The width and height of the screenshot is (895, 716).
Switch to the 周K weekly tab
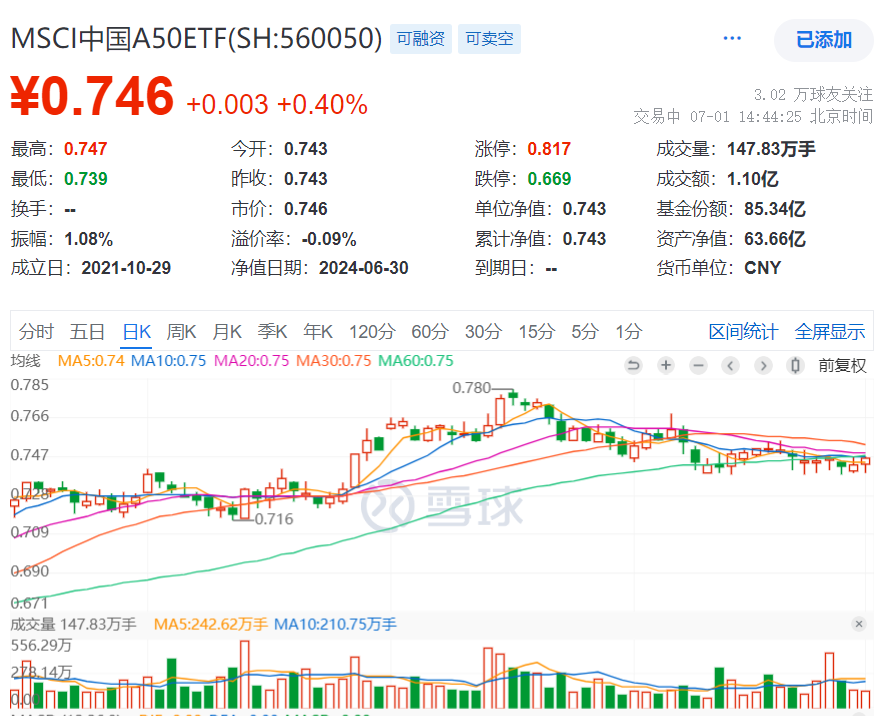pyautogui.click(x=181, y=332)
